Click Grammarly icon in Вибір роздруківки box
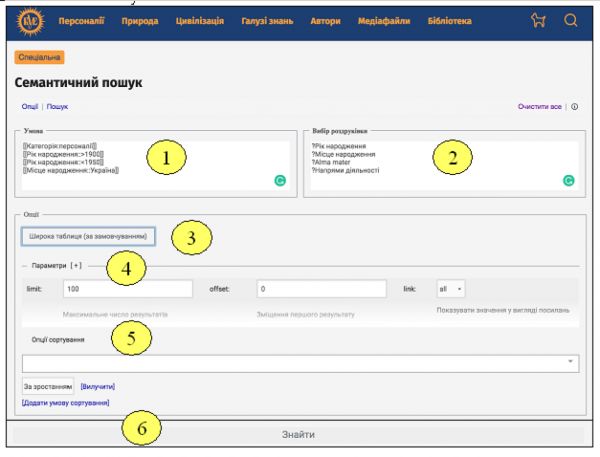The image size is (600, 457). coord(569,180)
